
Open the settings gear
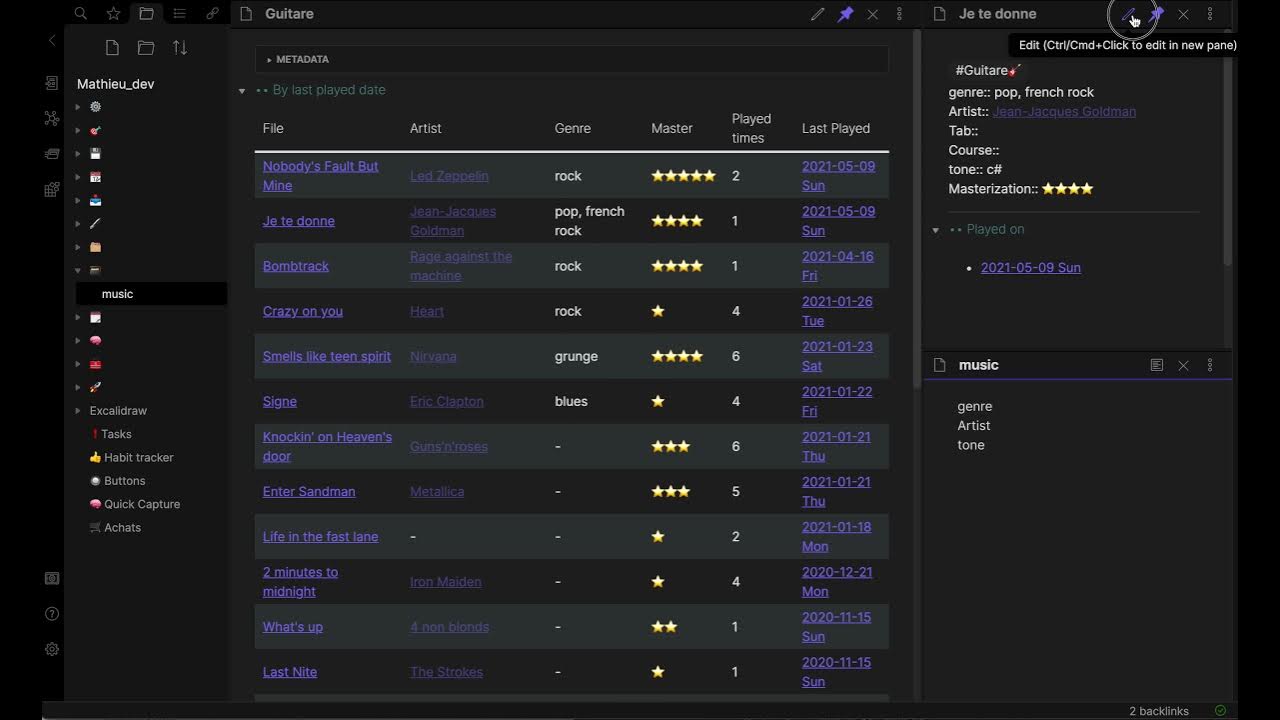tap(52, 649)
